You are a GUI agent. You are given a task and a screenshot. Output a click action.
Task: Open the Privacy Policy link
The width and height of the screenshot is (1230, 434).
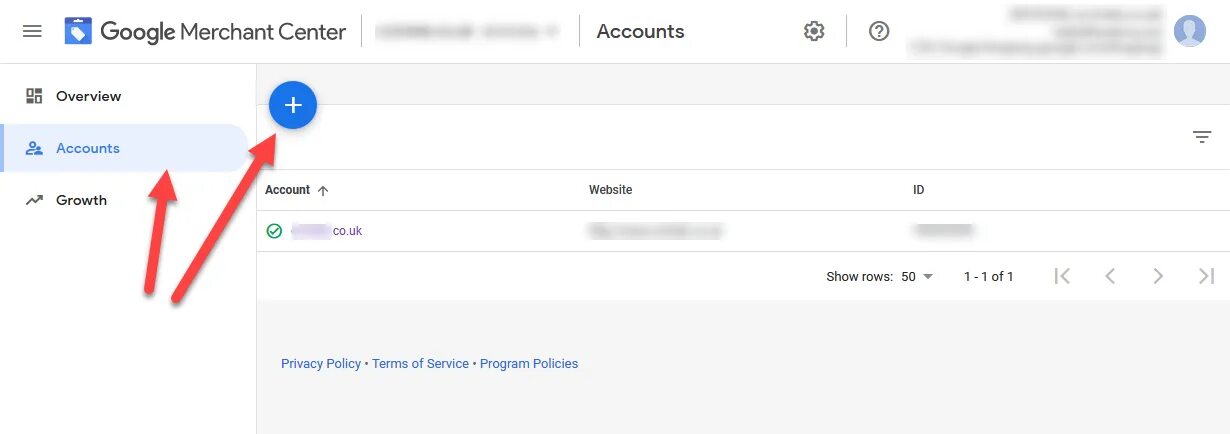[x=321, y=364]
